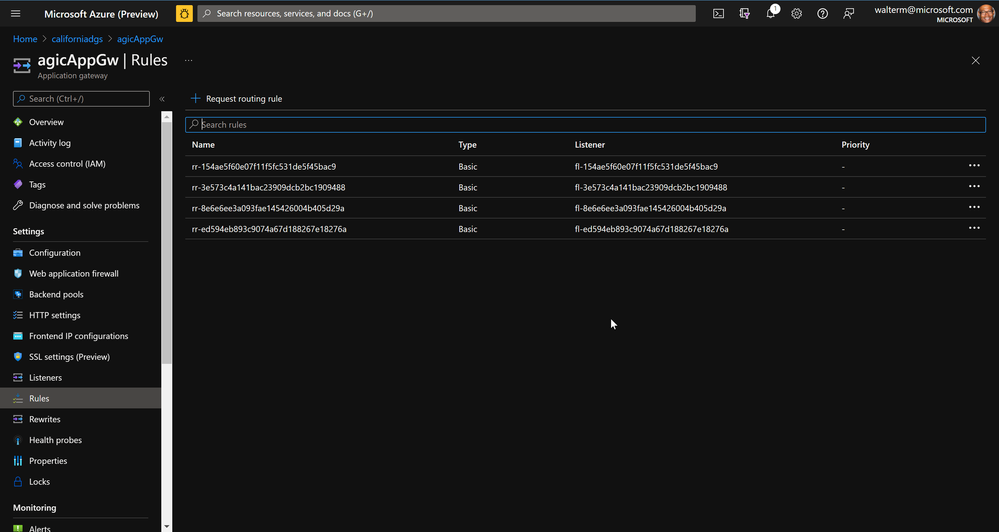Add a Request routing rule

(x=236, y=99)
